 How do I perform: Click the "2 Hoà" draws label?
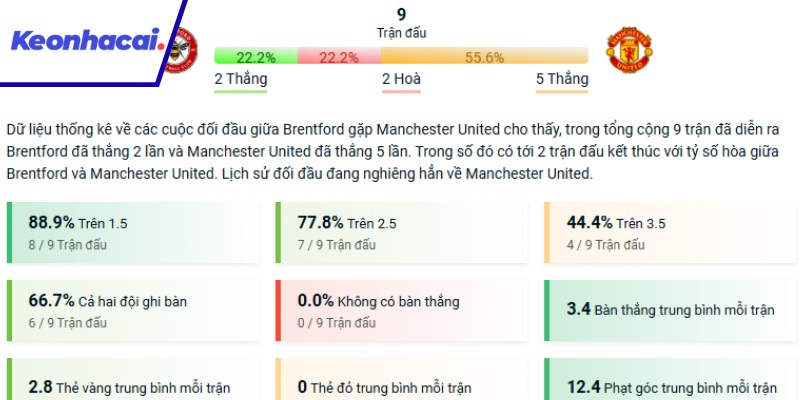[x=400, y=79]
